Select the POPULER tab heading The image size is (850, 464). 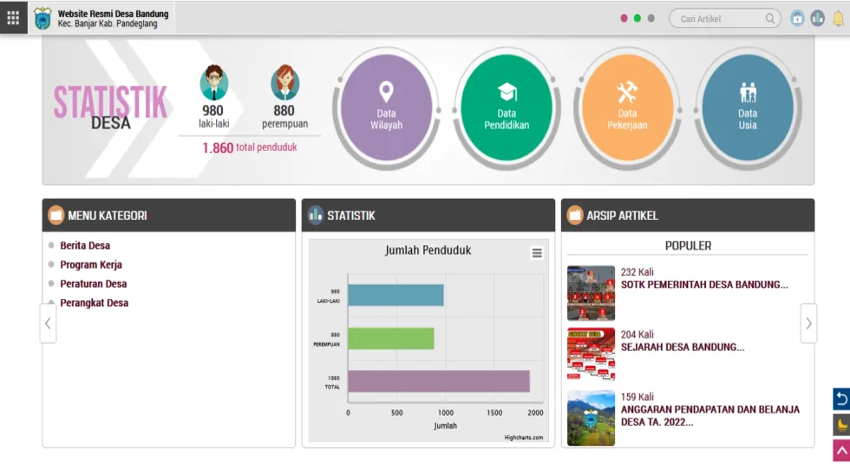pos(688,246)
